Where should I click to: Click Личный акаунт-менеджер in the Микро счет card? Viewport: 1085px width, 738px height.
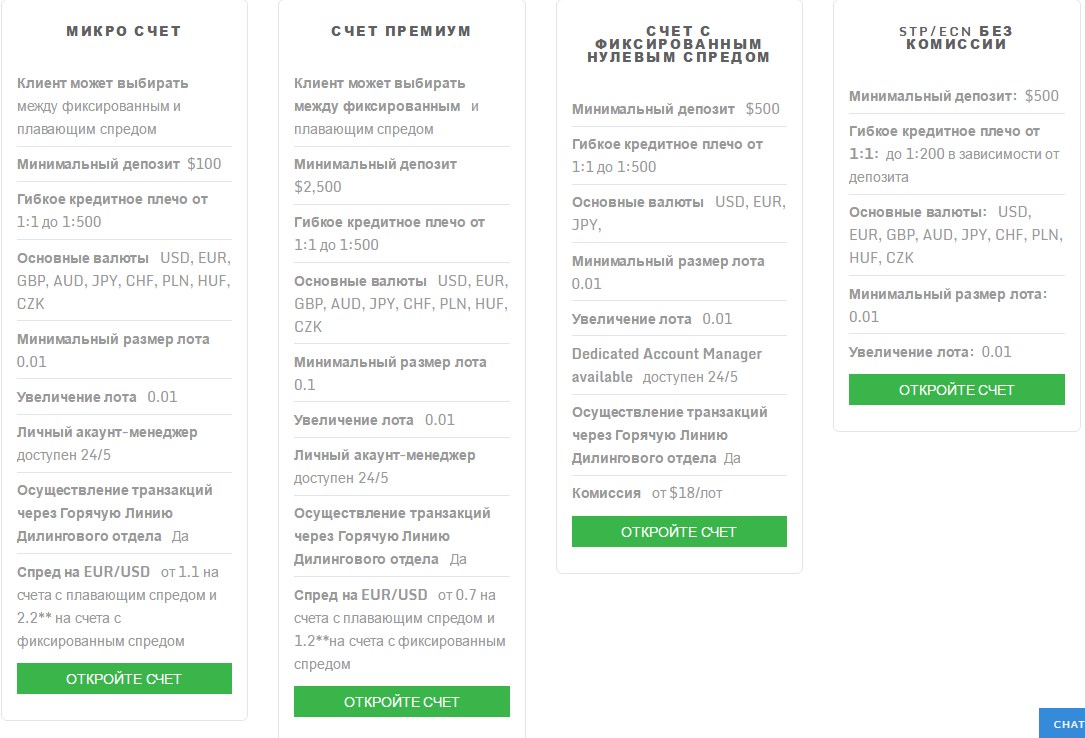pos(107,432)
